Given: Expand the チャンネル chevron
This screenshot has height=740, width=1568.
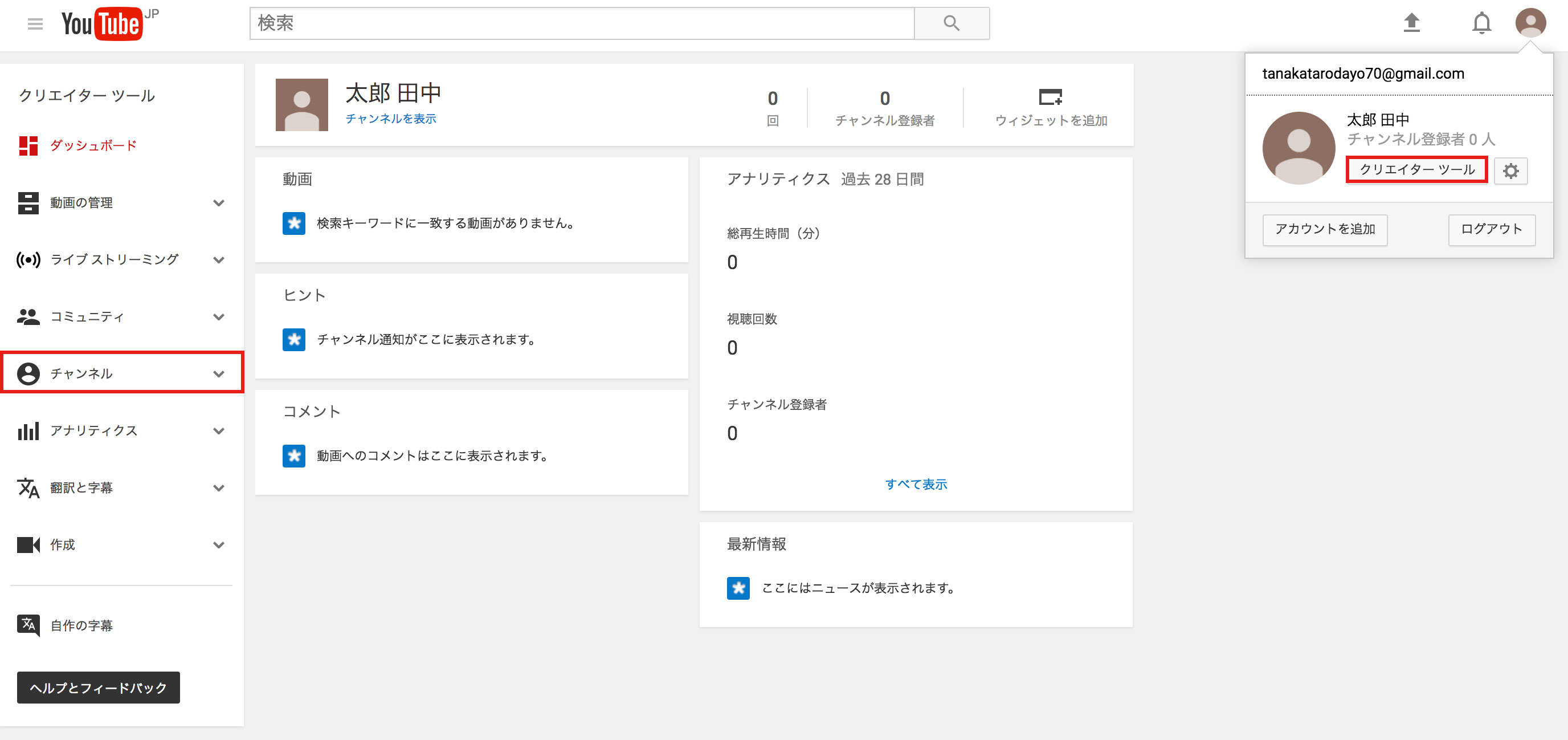Looking at the screenshot, I should (219, 374).
